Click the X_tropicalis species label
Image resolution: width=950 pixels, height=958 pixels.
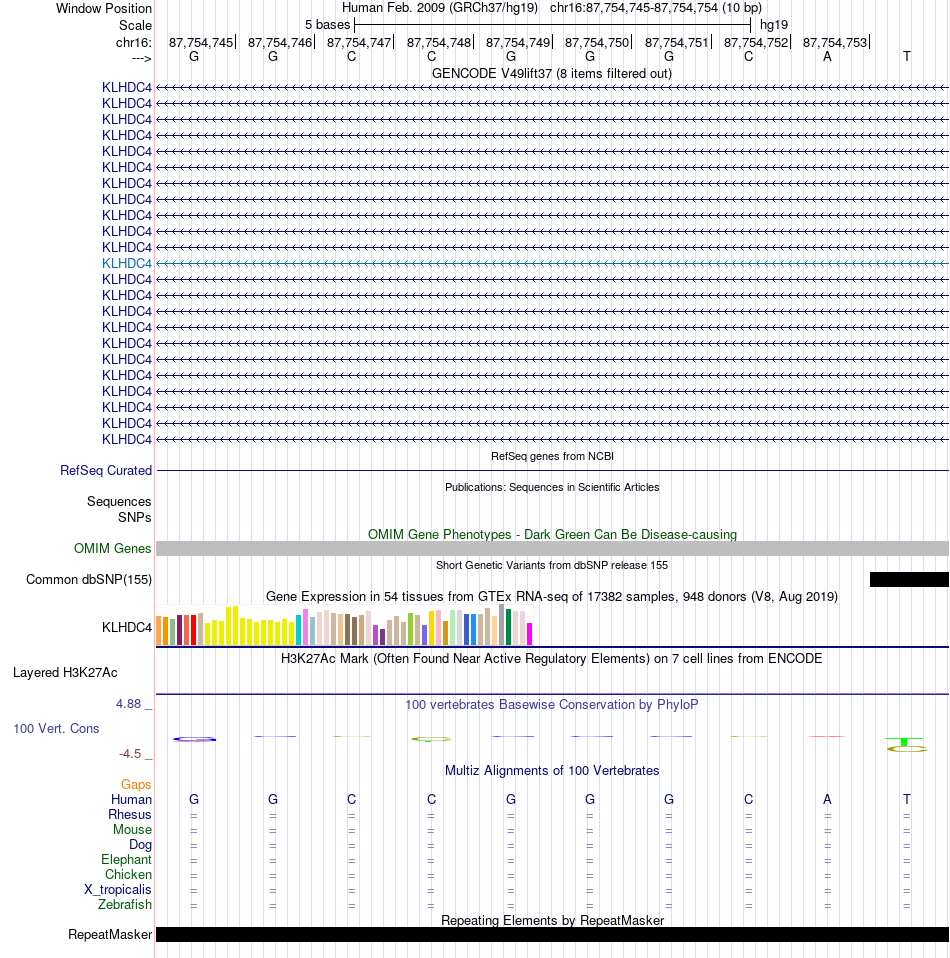pyautogui.click(x=117, y=890)
